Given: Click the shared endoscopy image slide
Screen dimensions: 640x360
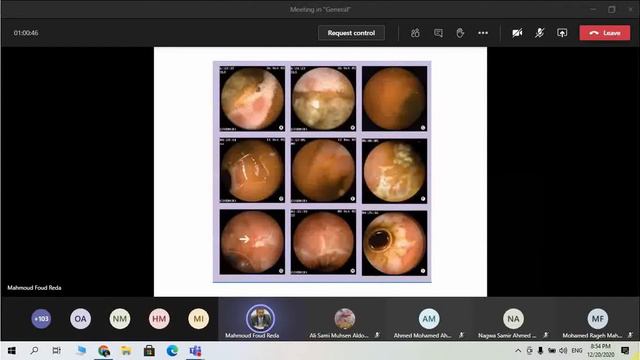Looking at the screenshot, I should [320, 172].
